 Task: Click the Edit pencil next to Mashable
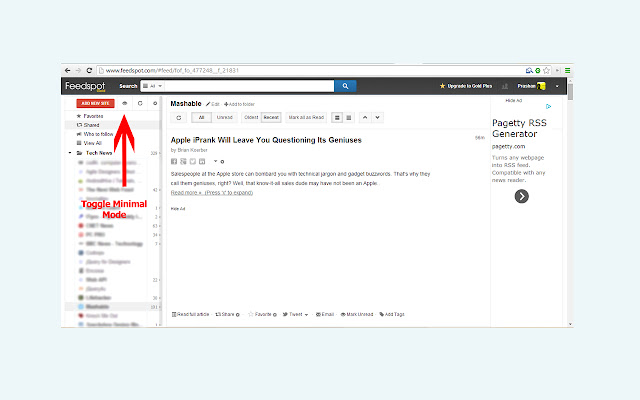(213, 104)
